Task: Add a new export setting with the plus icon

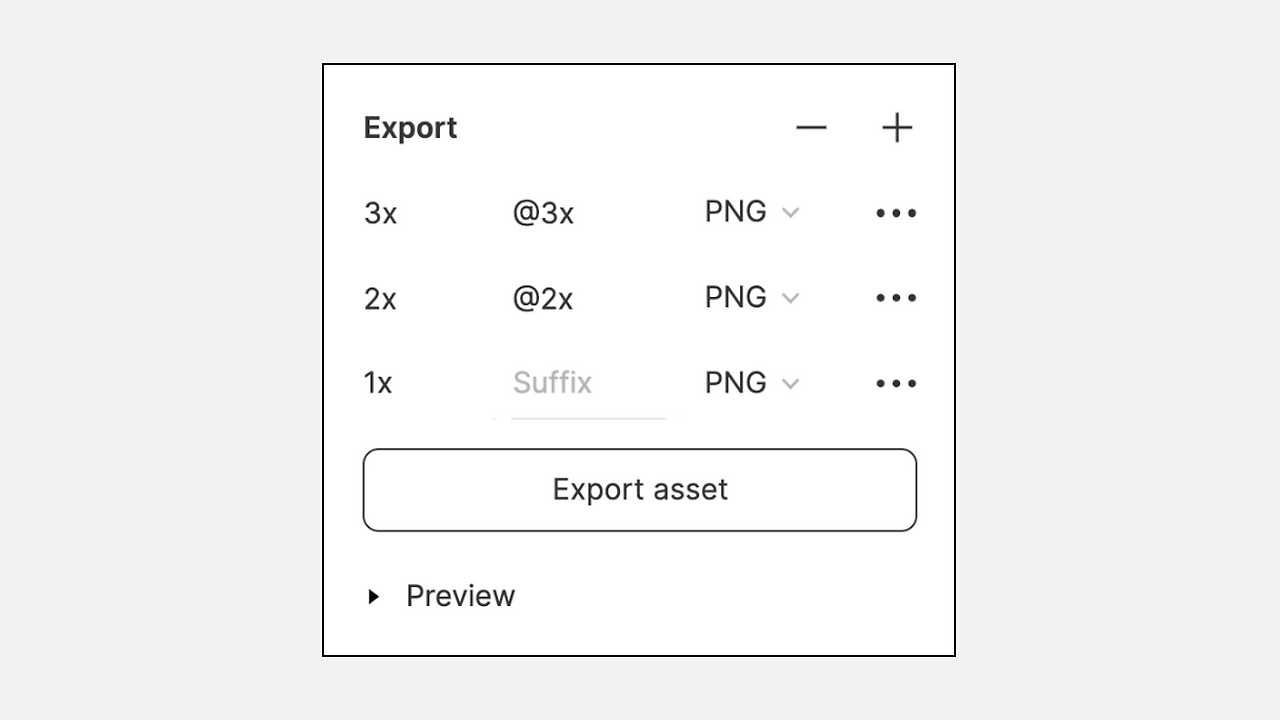Action: [x=897, y=128]
